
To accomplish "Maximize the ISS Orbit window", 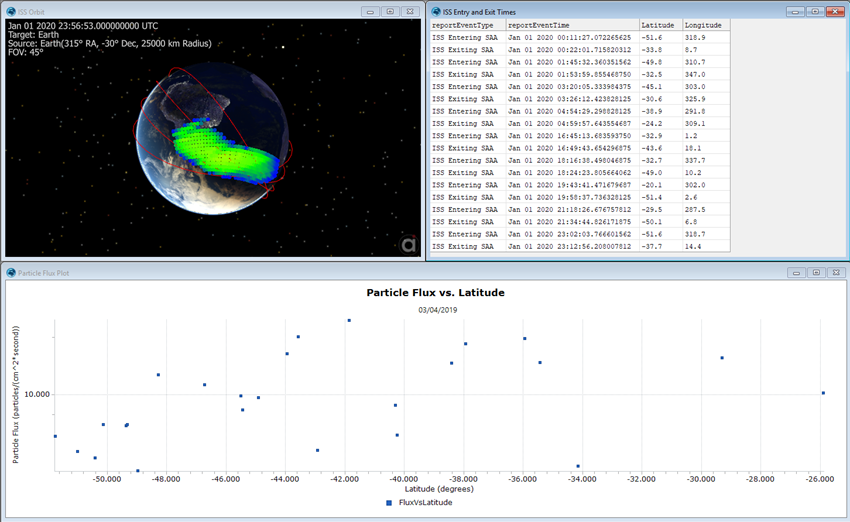I will click(x=390, y=11).
